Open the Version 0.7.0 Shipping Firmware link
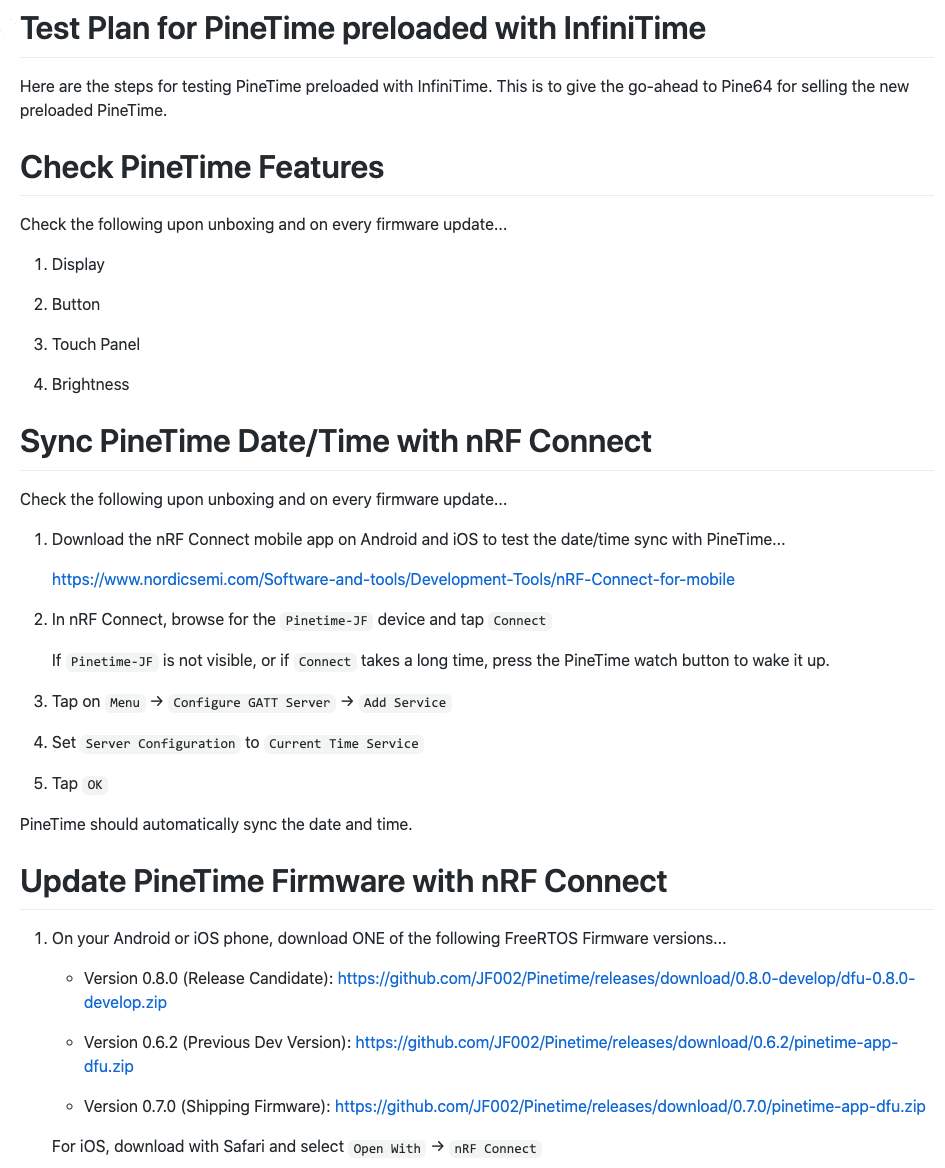Image resolution: width=945 pixels, height=1168 pixels. 630,1107
